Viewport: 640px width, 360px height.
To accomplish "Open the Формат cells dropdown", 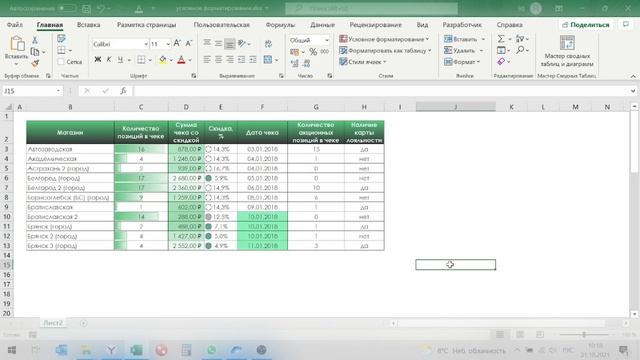I will click(x=462, y=62).
